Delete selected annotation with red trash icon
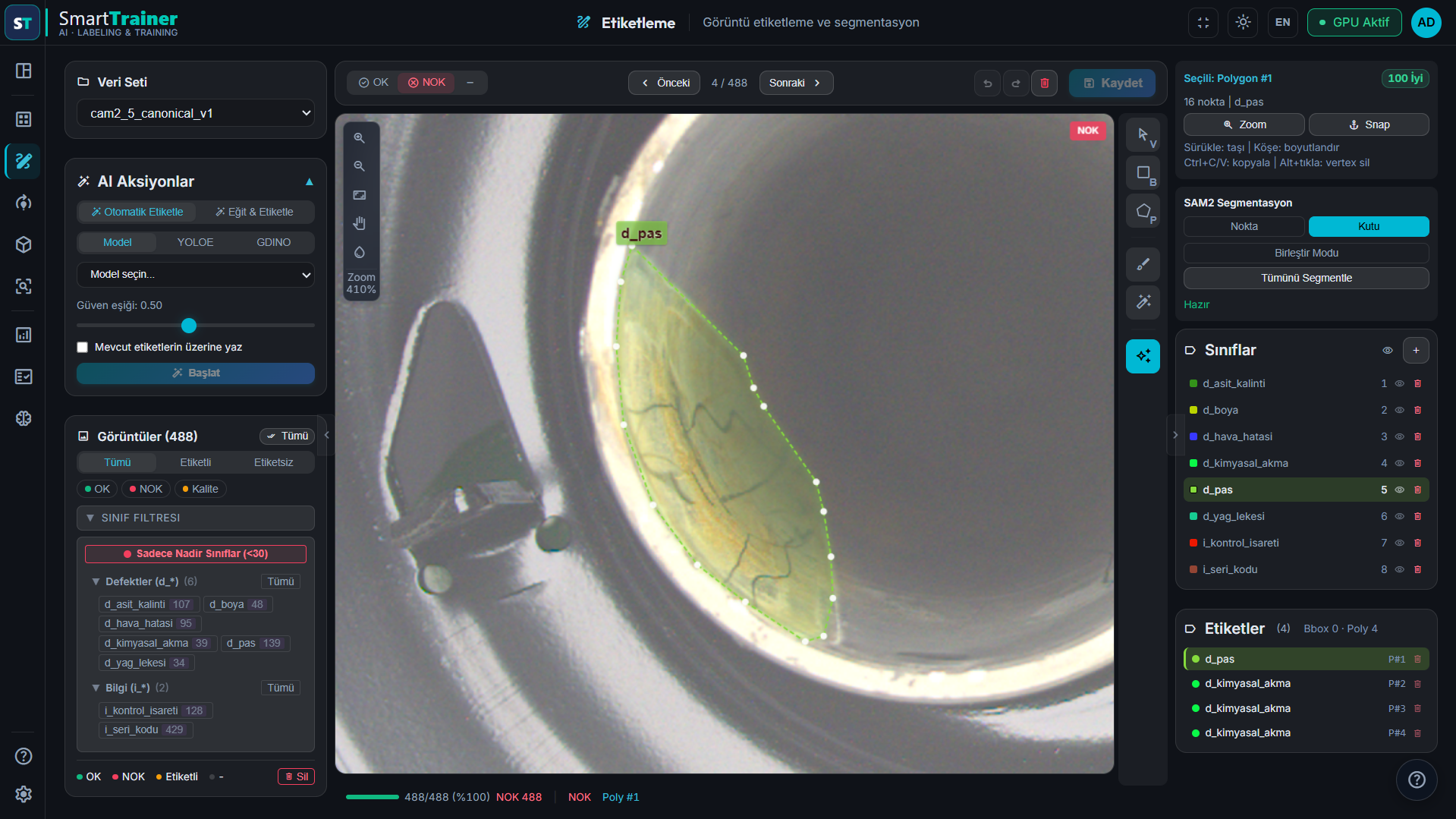The height and width of the screenshot is (819, 1456). 1045,83
